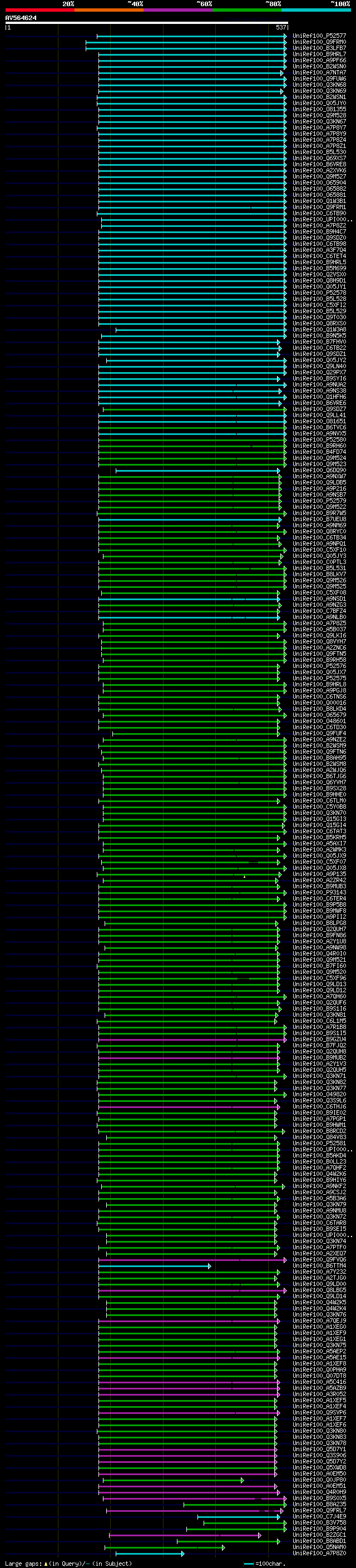The image size is (356, 1568).
Task: Click the green ~80% identity legend segment
Action: pos(246,10)
